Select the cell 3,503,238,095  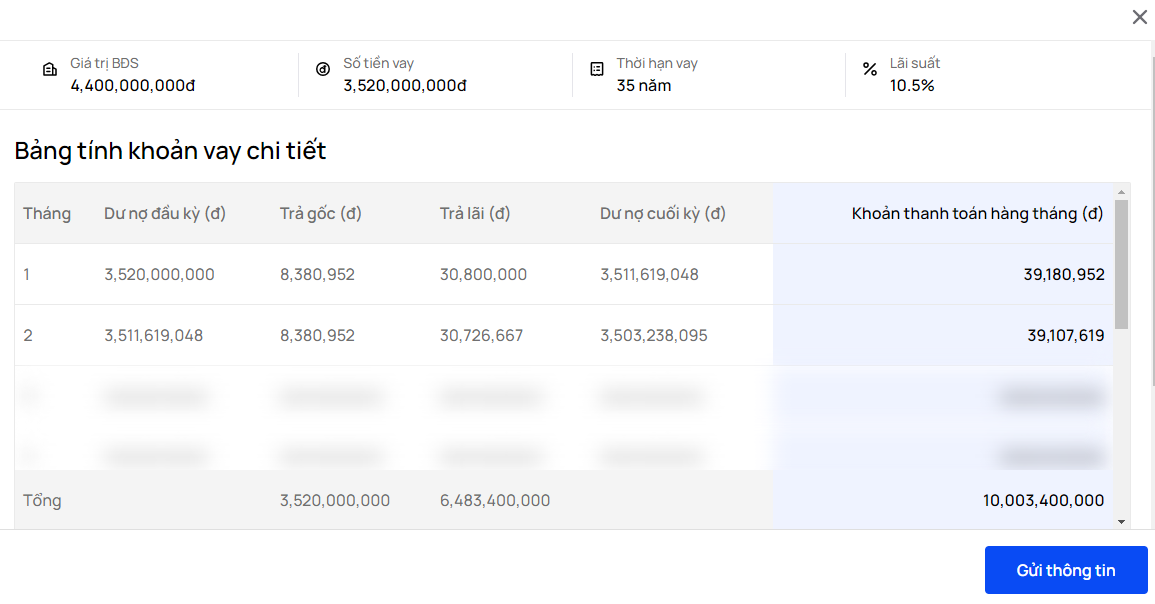653,336
